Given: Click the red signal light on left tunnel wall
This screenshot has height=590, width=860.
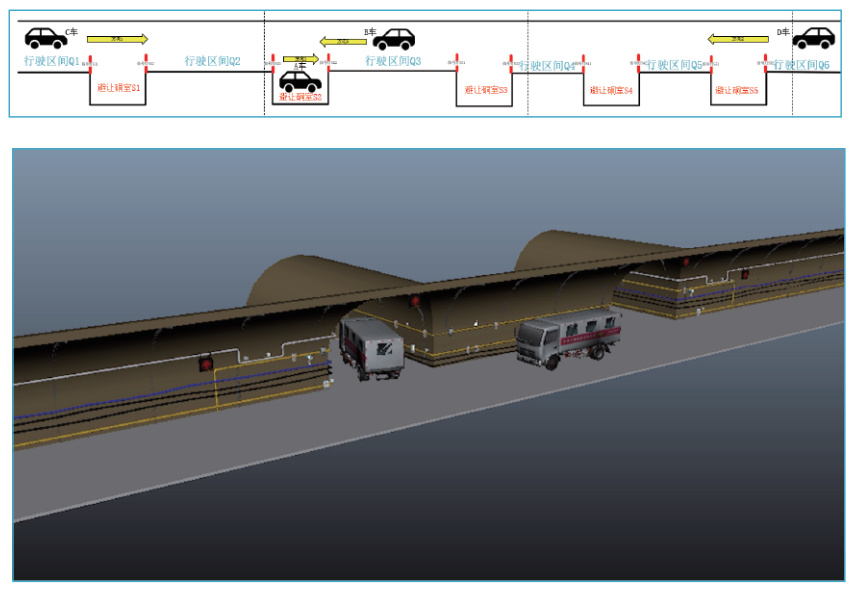Looking at the screenshot, I should pyautogui.click(x=207, y=364).
